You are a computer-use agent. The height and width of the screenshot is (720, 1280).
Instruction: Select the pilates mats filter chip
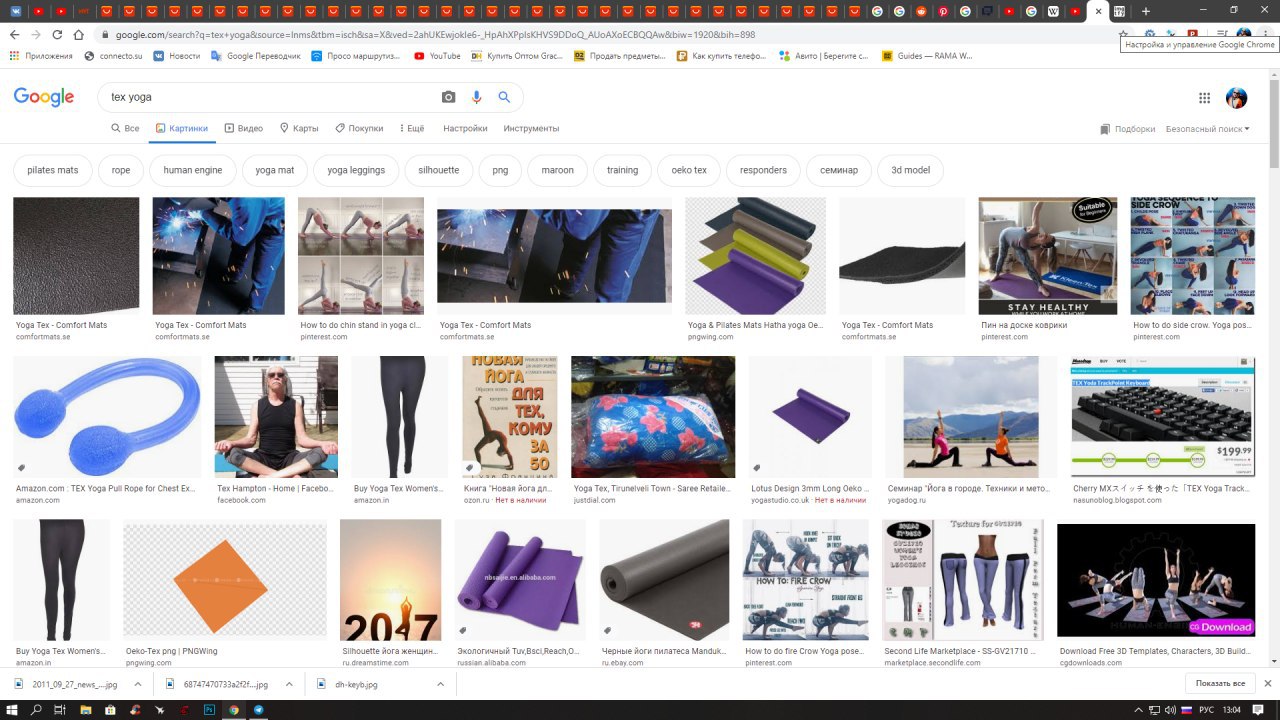(53, 170)
